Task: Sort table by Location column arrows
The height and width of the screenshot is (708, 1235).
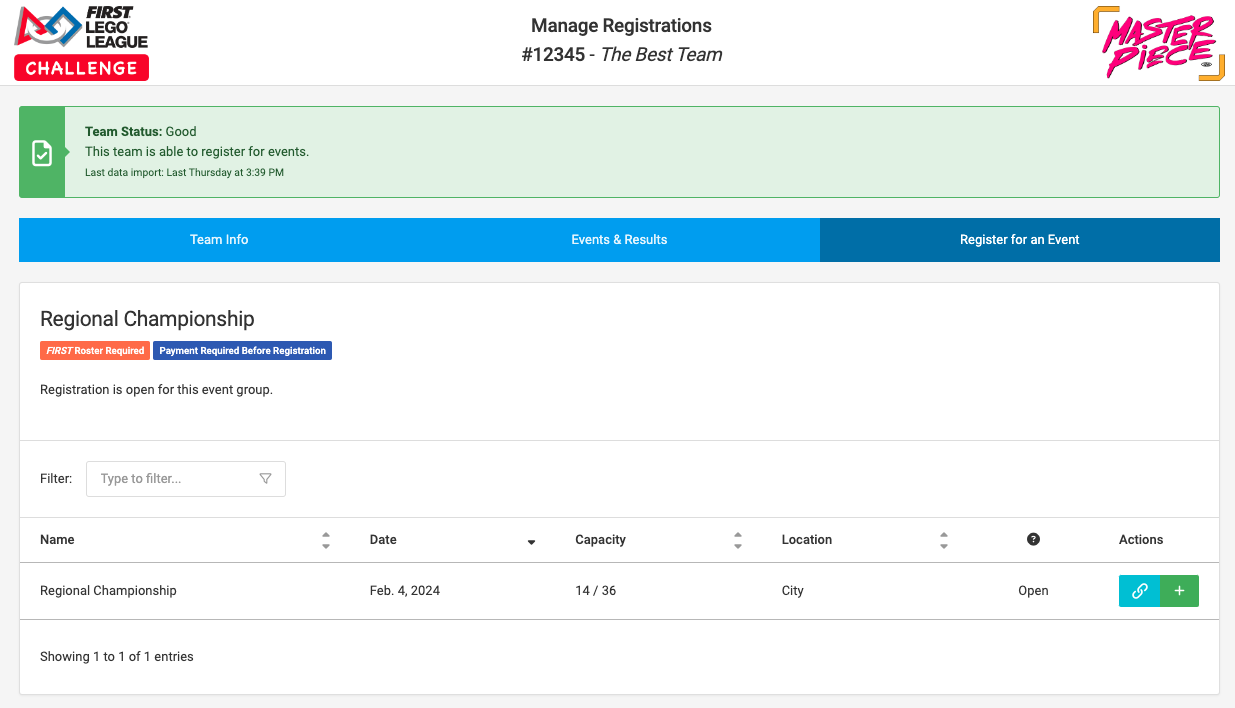Action: click(943, 540)
